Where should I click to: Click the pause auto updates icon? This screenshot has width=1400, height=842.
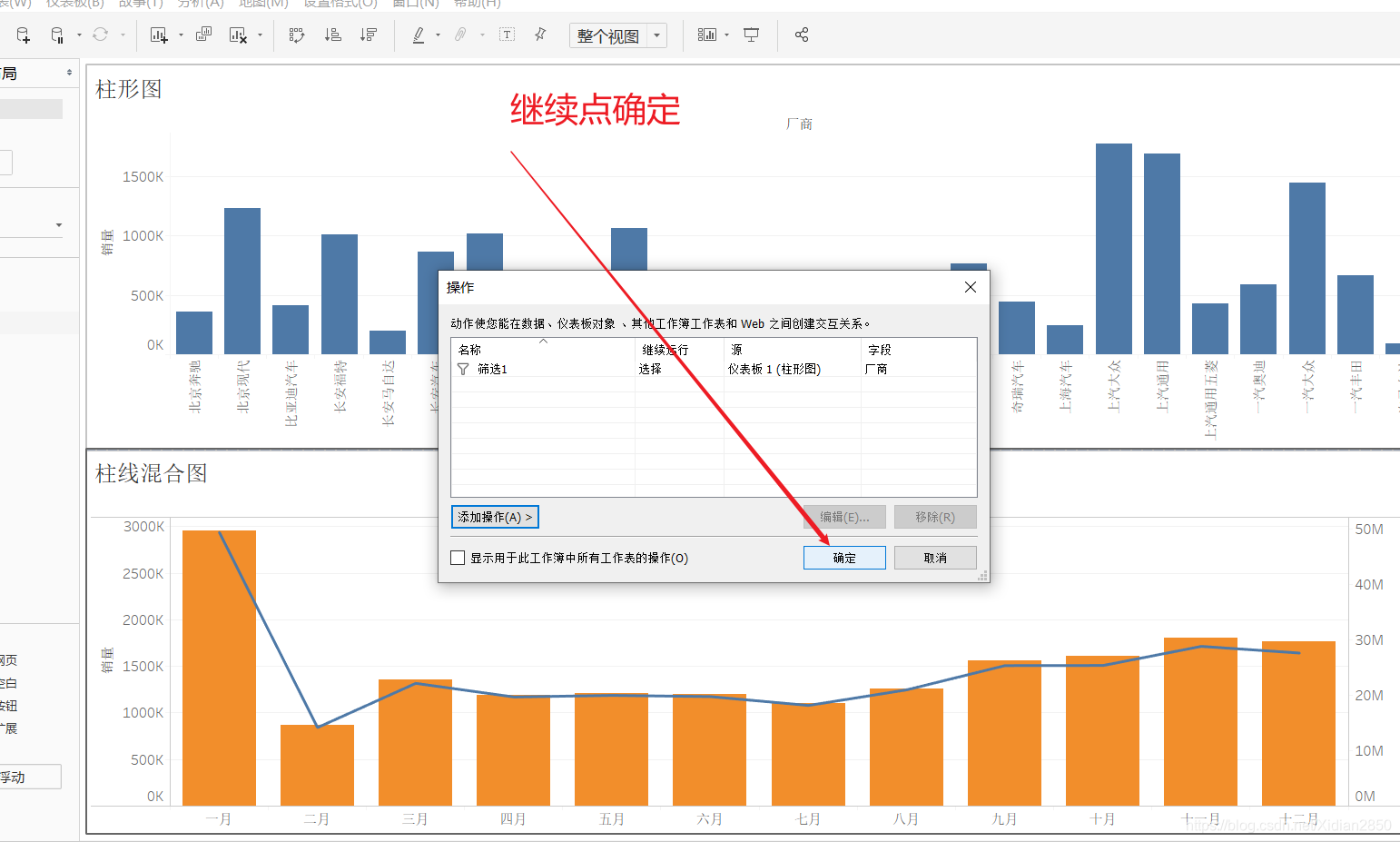click(x=57, y=35)
